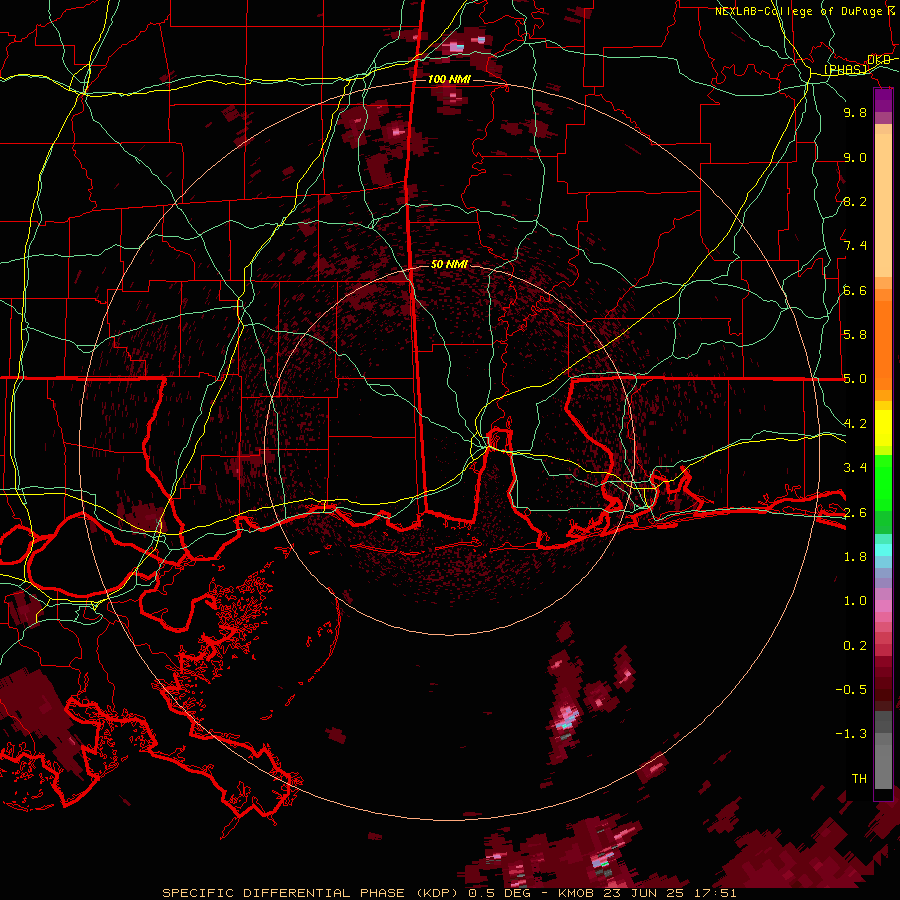Click the '100 NMI' range ring label

click(x=449, y=79)
